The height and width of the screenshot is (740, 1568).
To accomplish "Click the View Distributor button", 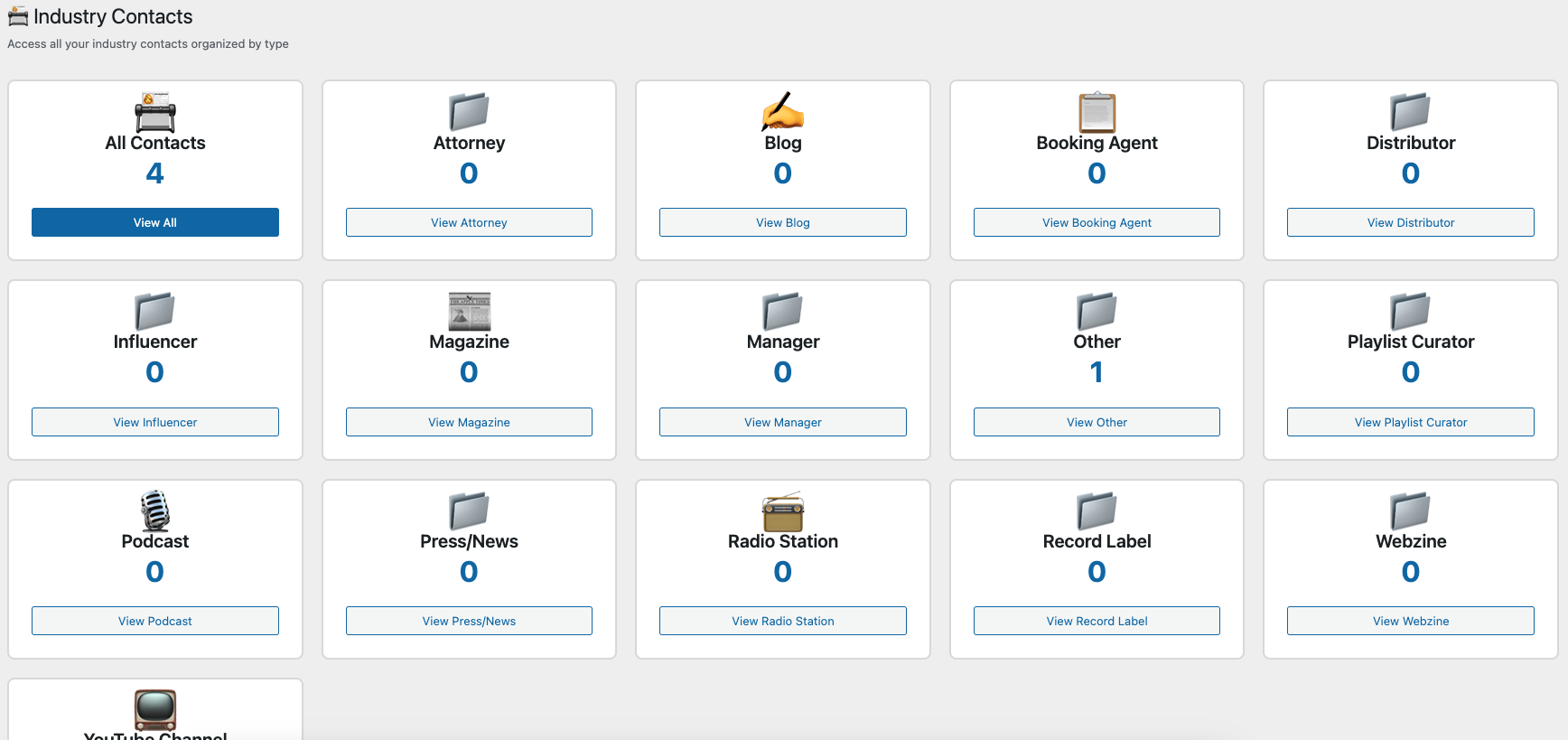I will 1410,222.
